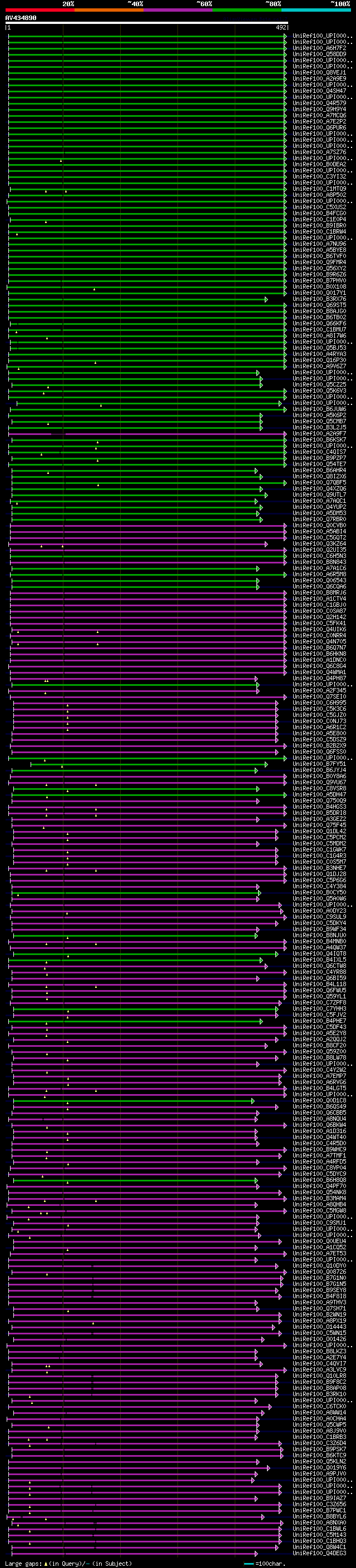
Task: Click the green ~80% identity legend bar
Action: [x=247, y=10]
